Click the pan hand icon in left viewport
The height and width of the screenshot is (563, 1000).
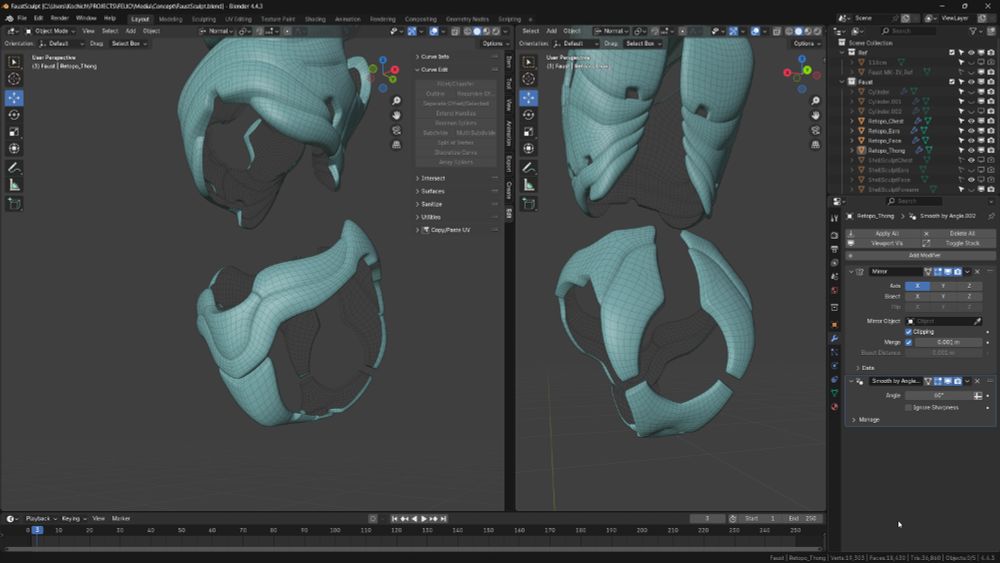coord(396,115)
